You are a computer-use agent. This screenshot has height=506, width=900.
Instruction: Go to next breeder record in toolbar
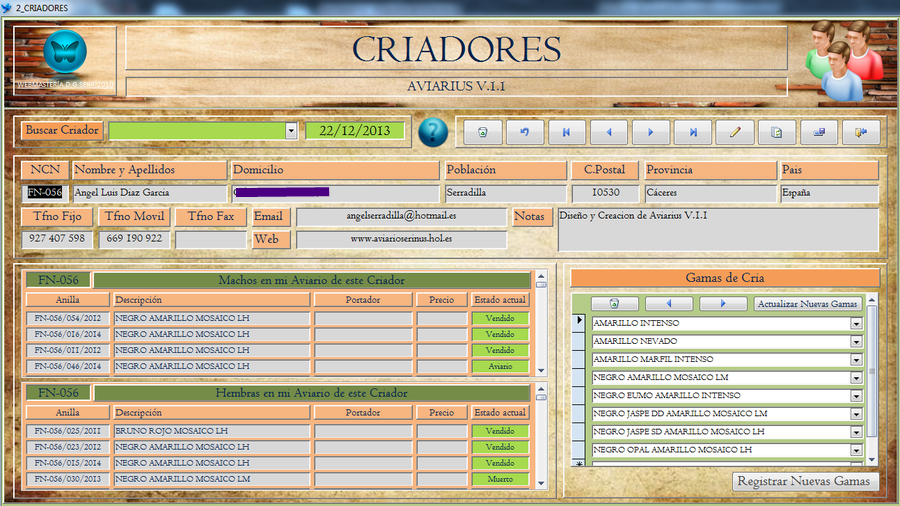coord(650,131)
